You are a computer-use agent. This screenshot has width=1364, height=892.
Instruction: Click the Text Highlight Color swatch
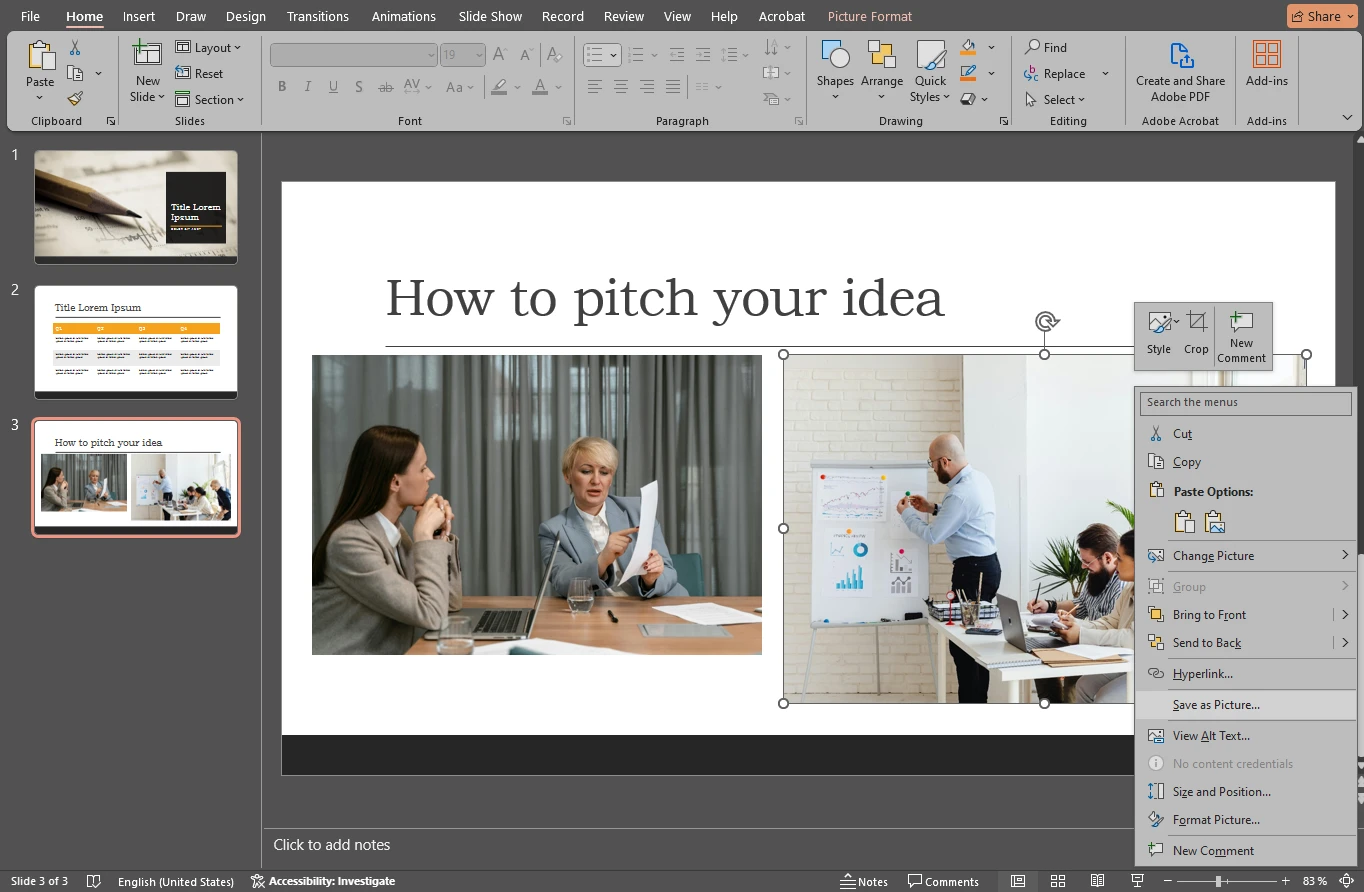tap(499, 87)
